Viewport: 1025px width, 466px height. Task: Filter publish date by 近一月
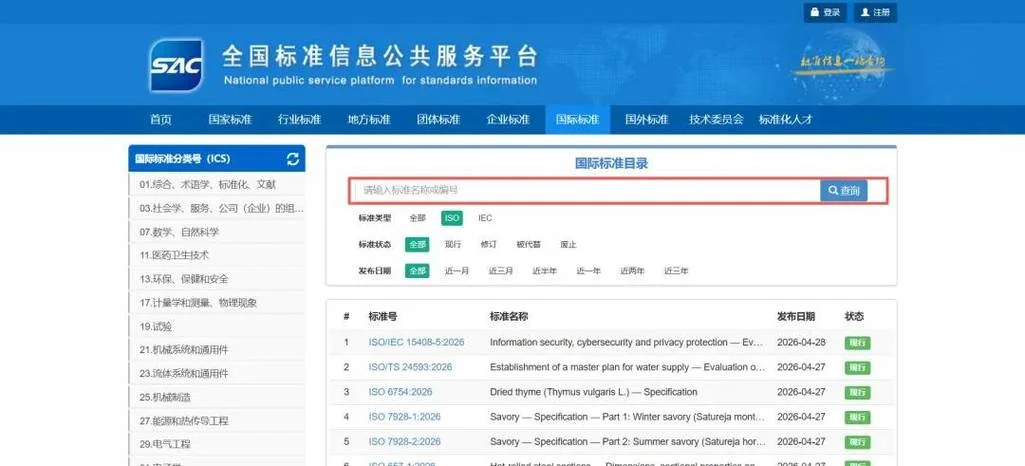(457, 271)
